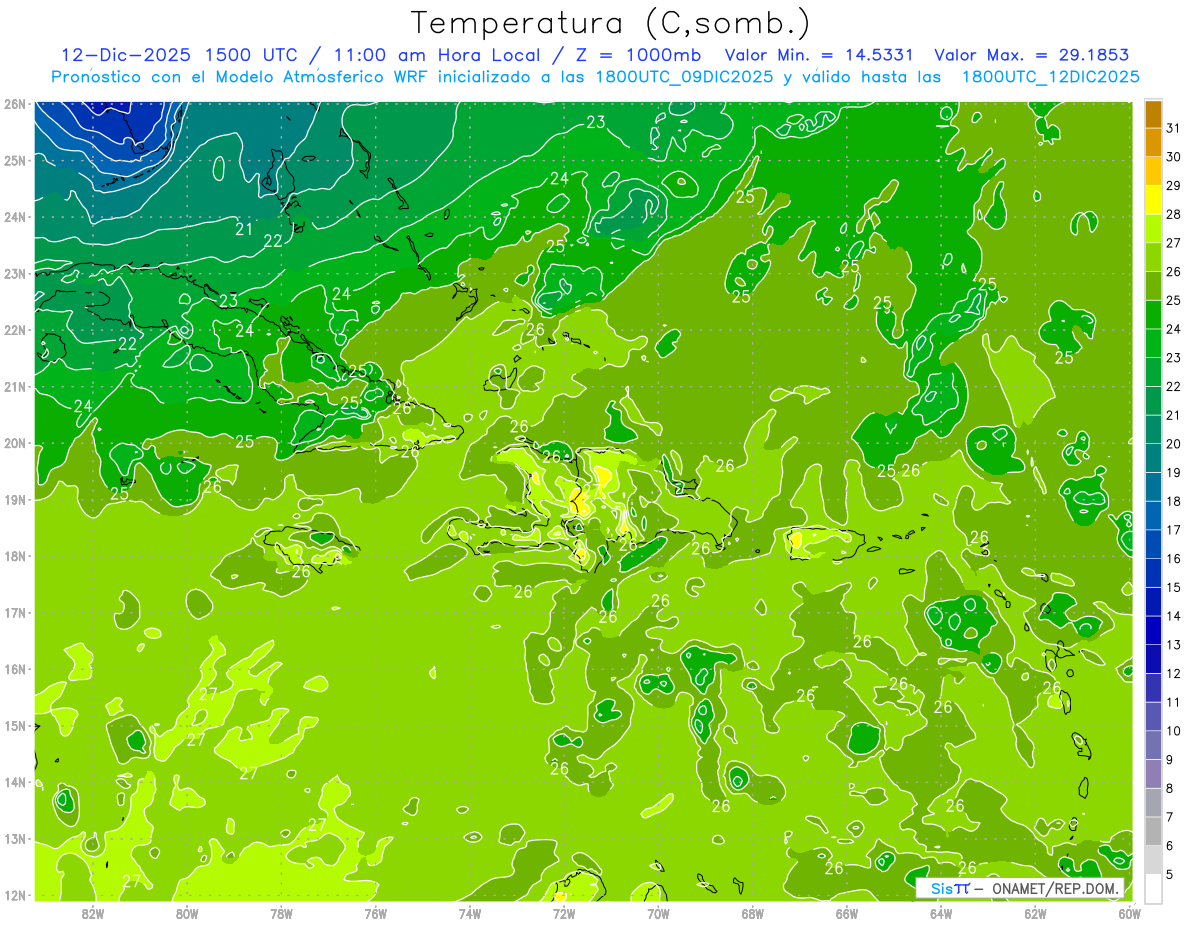Pick the white scale segment below 5
This screenshot has height=927, width=1200.
(1153, 888)
